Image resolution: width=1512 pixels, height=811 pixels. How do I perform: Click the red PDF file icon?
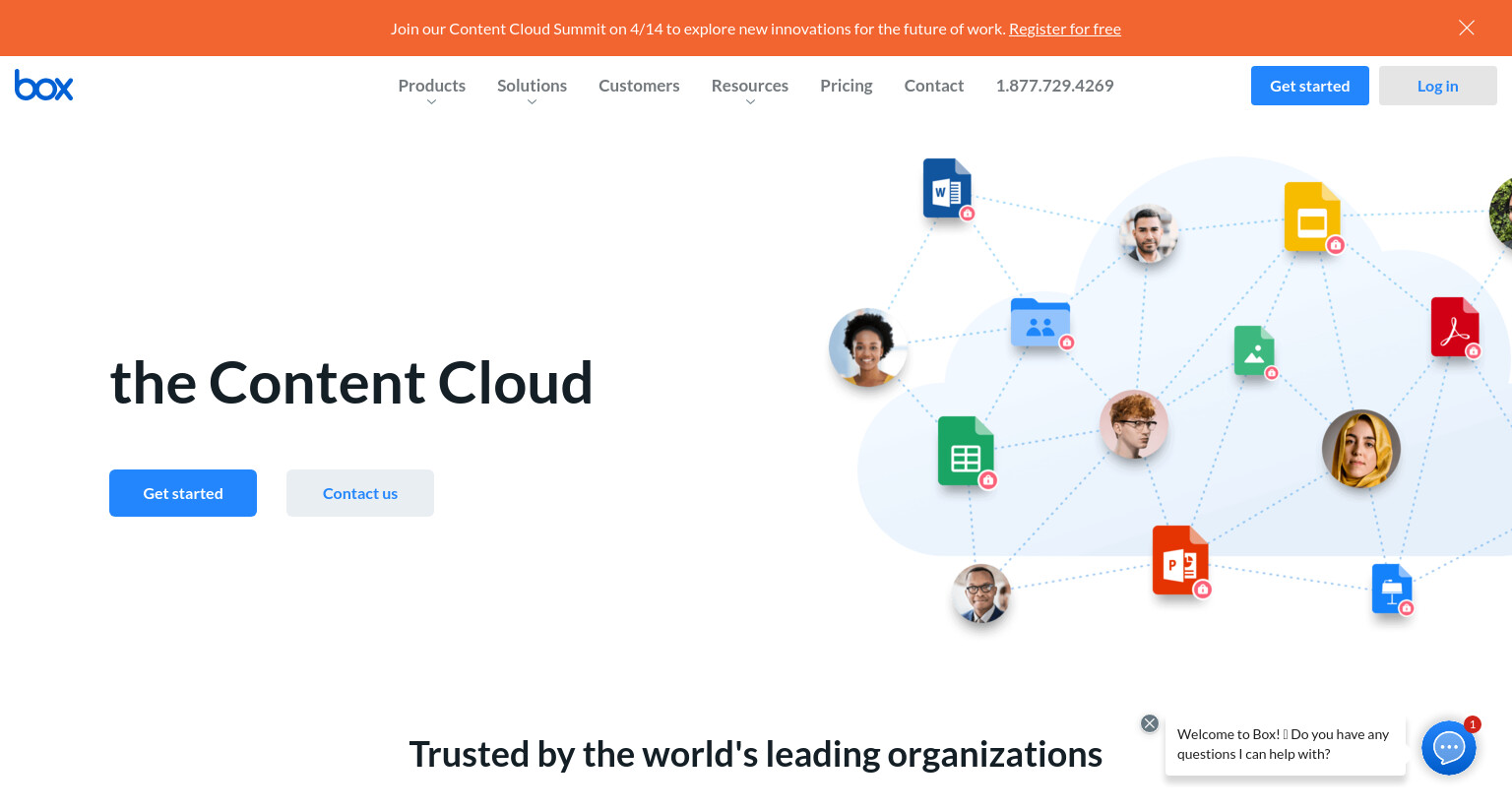tap(1455, 327)
